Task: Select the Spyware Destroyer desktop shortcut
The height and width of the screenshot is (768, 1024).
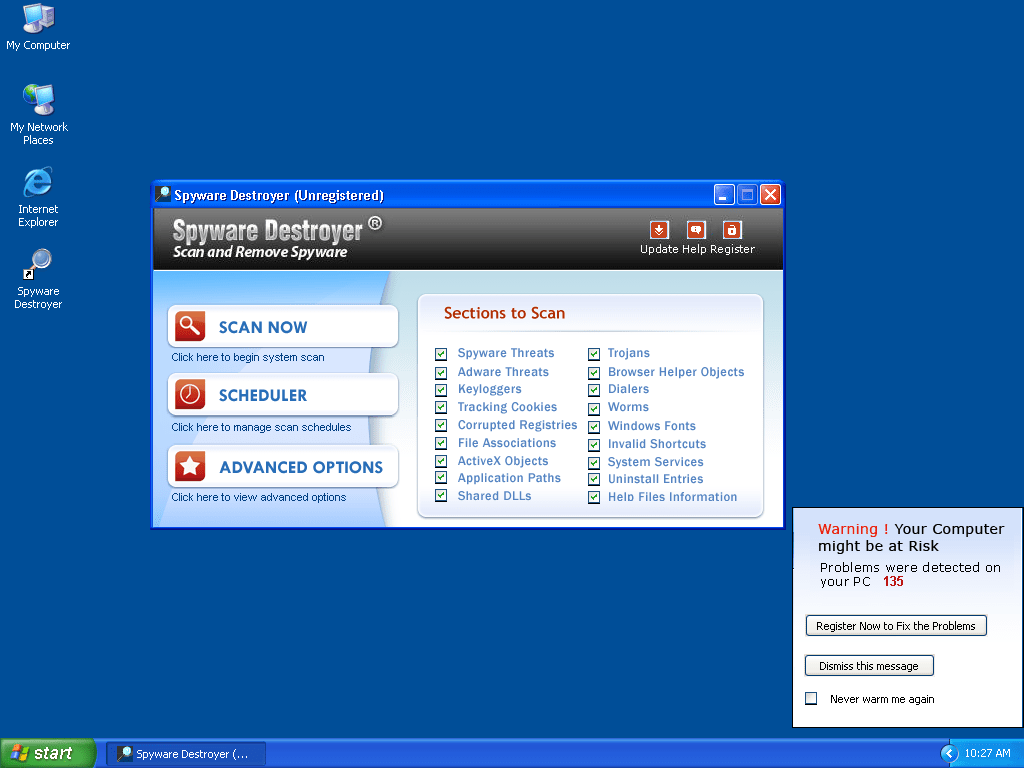Action: [38, 265]
